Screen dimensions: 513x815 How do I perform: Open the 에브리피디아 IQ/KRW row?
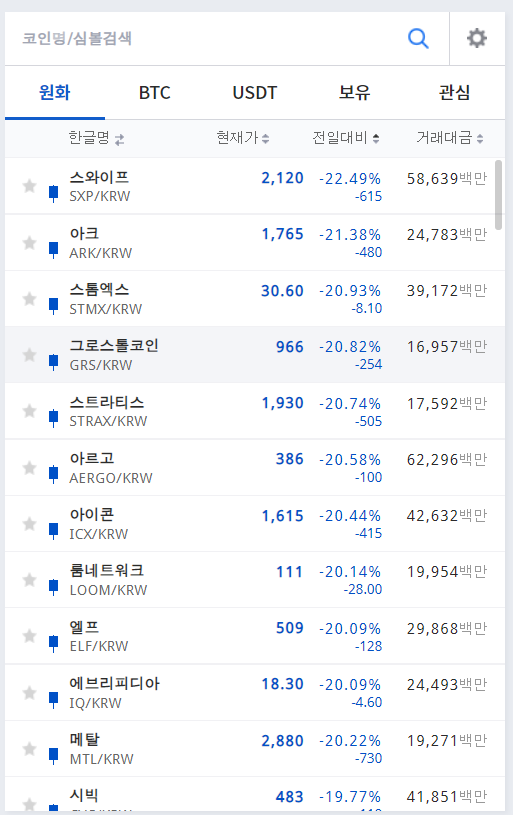[x=255, y=692]
